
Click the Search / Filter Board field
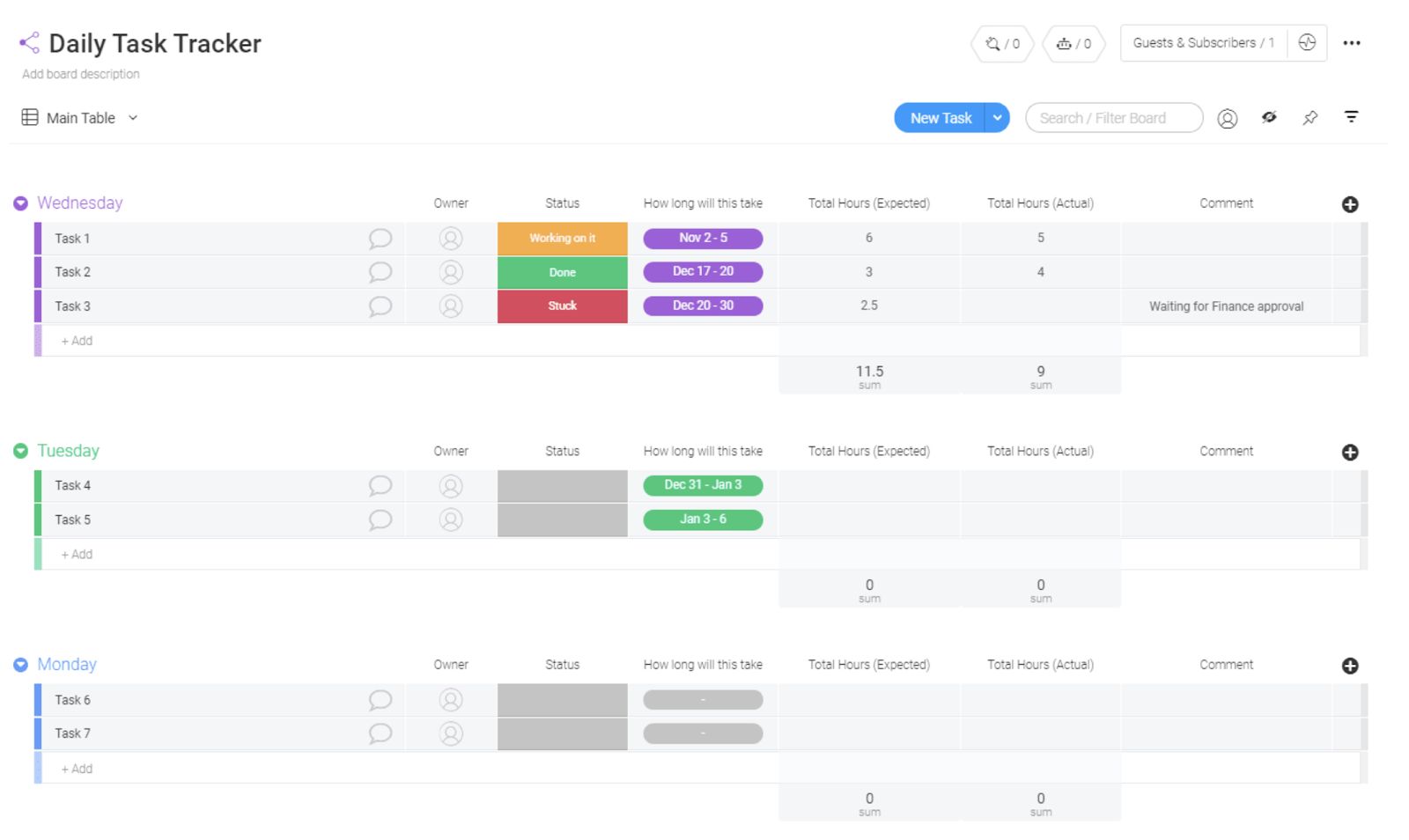(1113, 117)
